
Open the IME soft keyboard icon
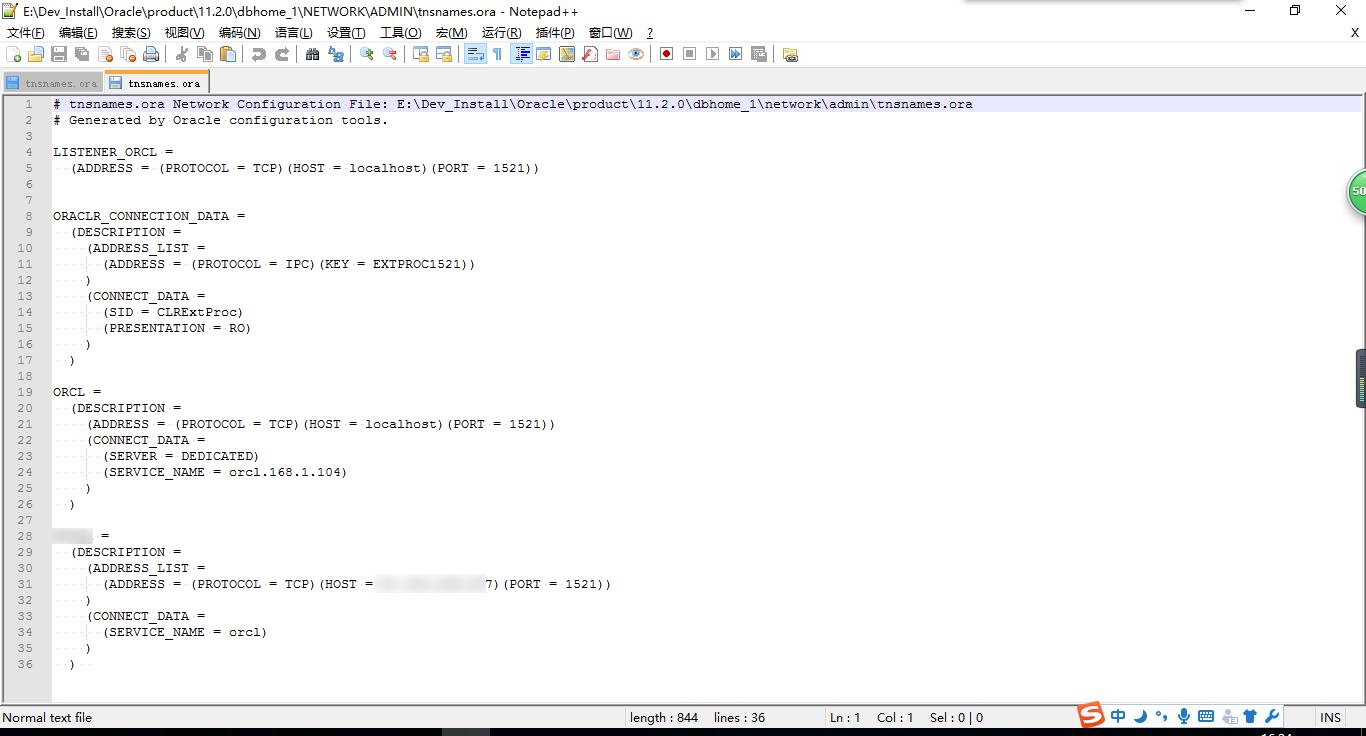(1206, 716)
